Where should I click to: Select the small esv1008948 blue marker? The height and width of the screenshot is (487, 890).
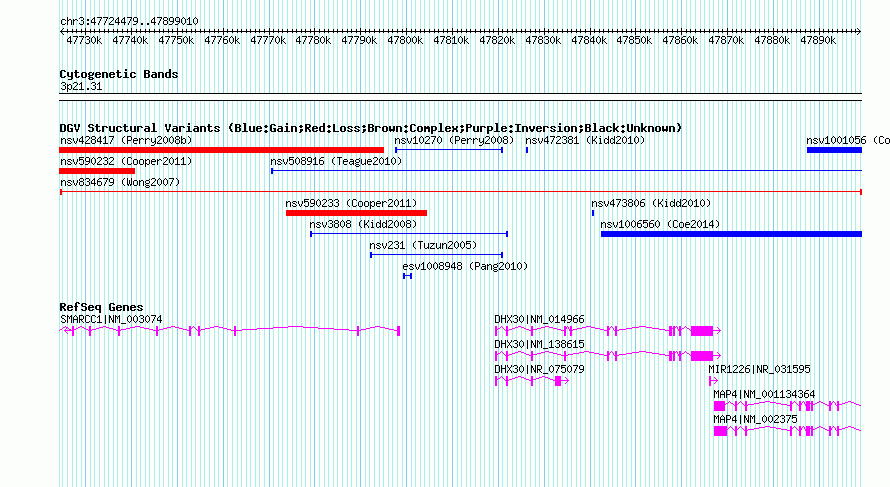(407, 276)
